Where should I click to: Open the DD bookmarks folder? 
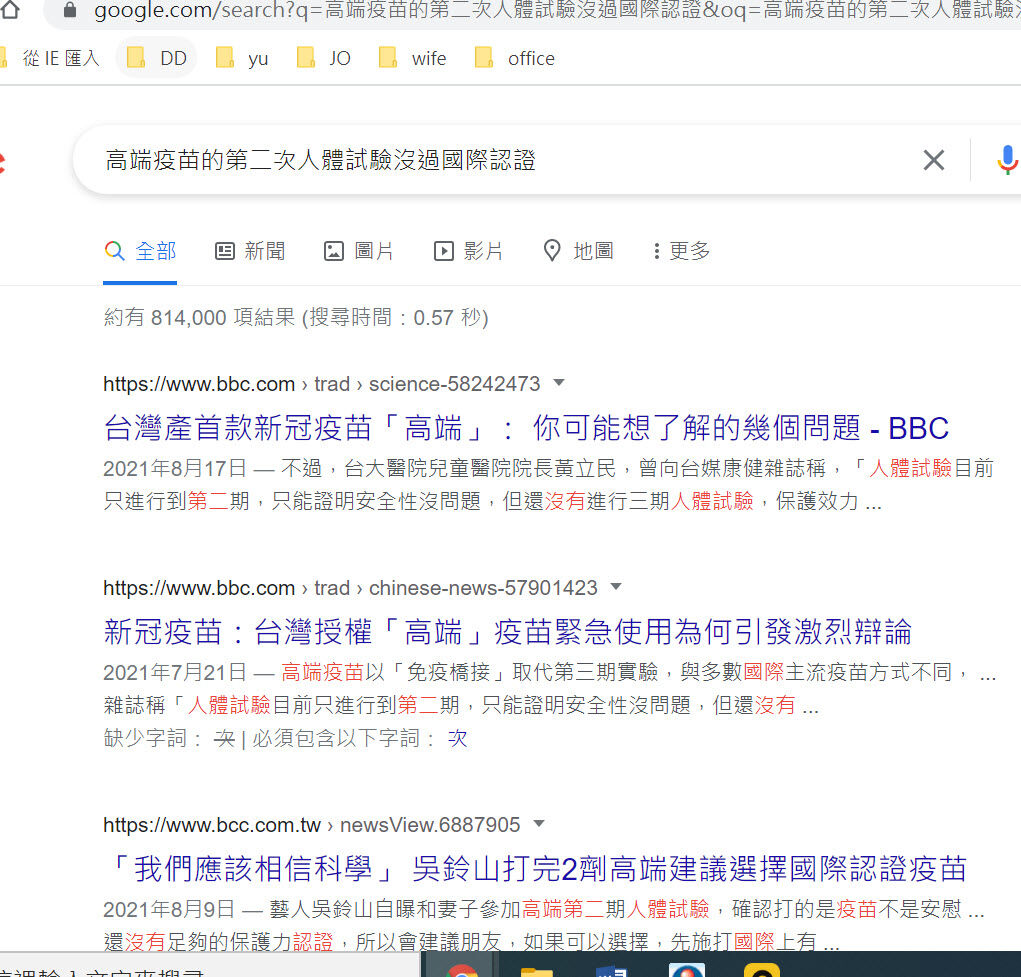(x=156, y=59)
